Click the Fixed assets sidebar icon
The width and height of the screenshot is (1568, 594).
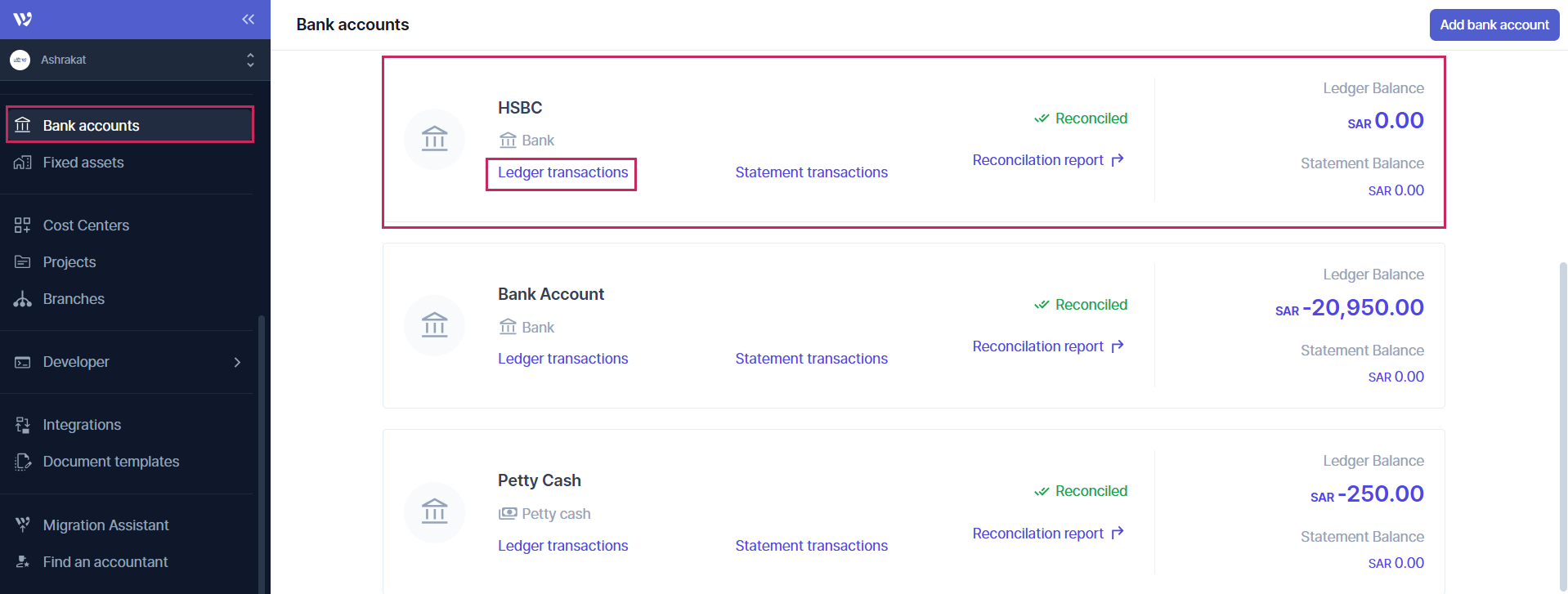23,163
